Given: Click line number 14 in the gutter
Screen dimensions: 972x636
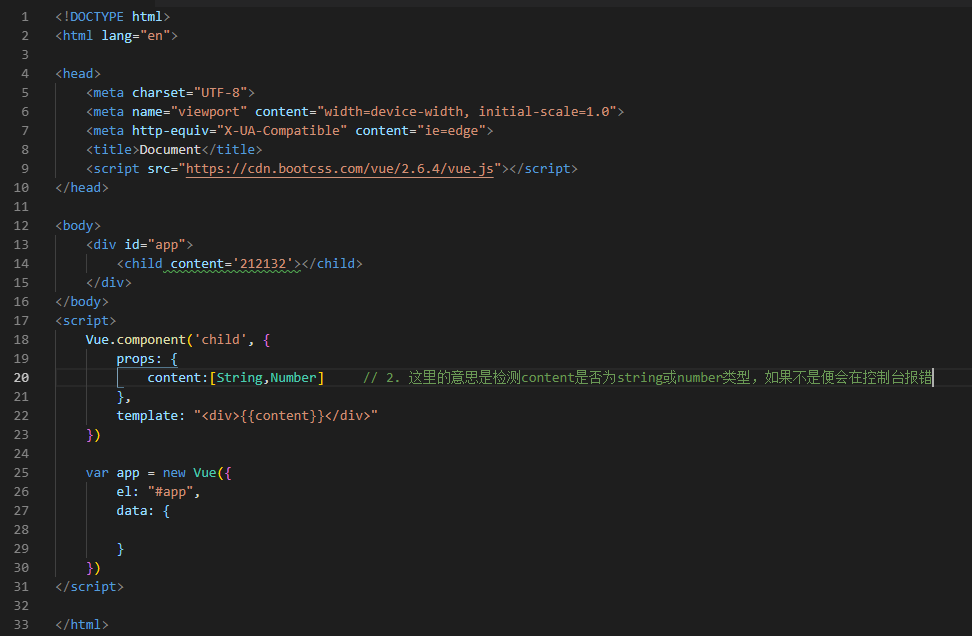Looking at the screenshot, I should pyautogui.click(x=21, y=263).
